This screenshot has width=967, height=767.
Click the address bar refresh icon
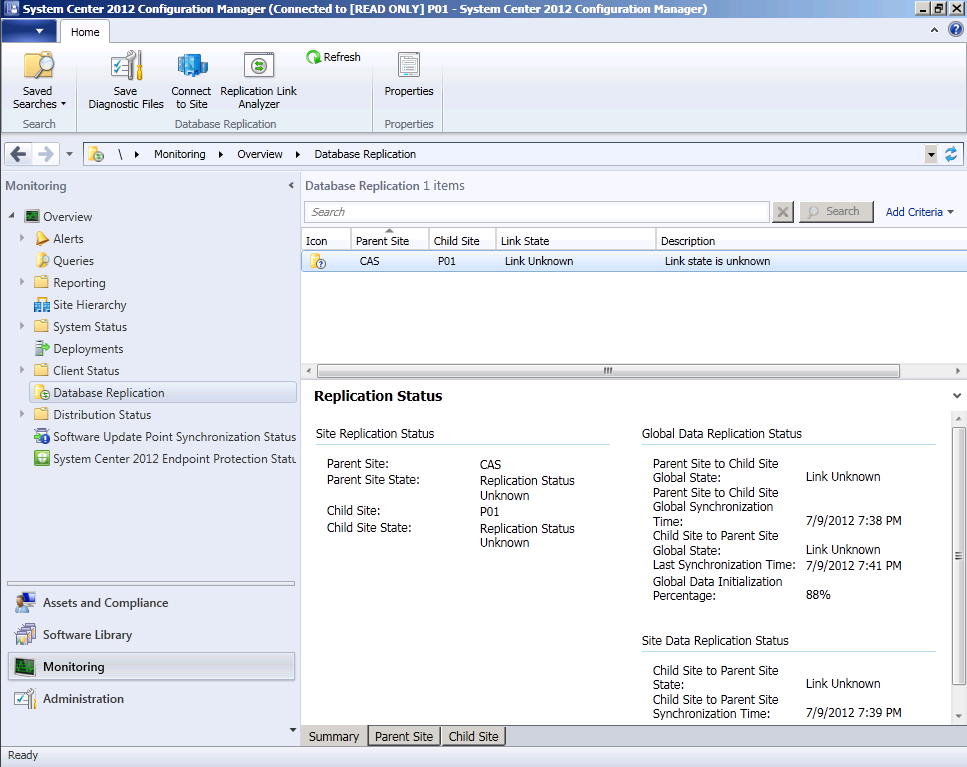951,154
